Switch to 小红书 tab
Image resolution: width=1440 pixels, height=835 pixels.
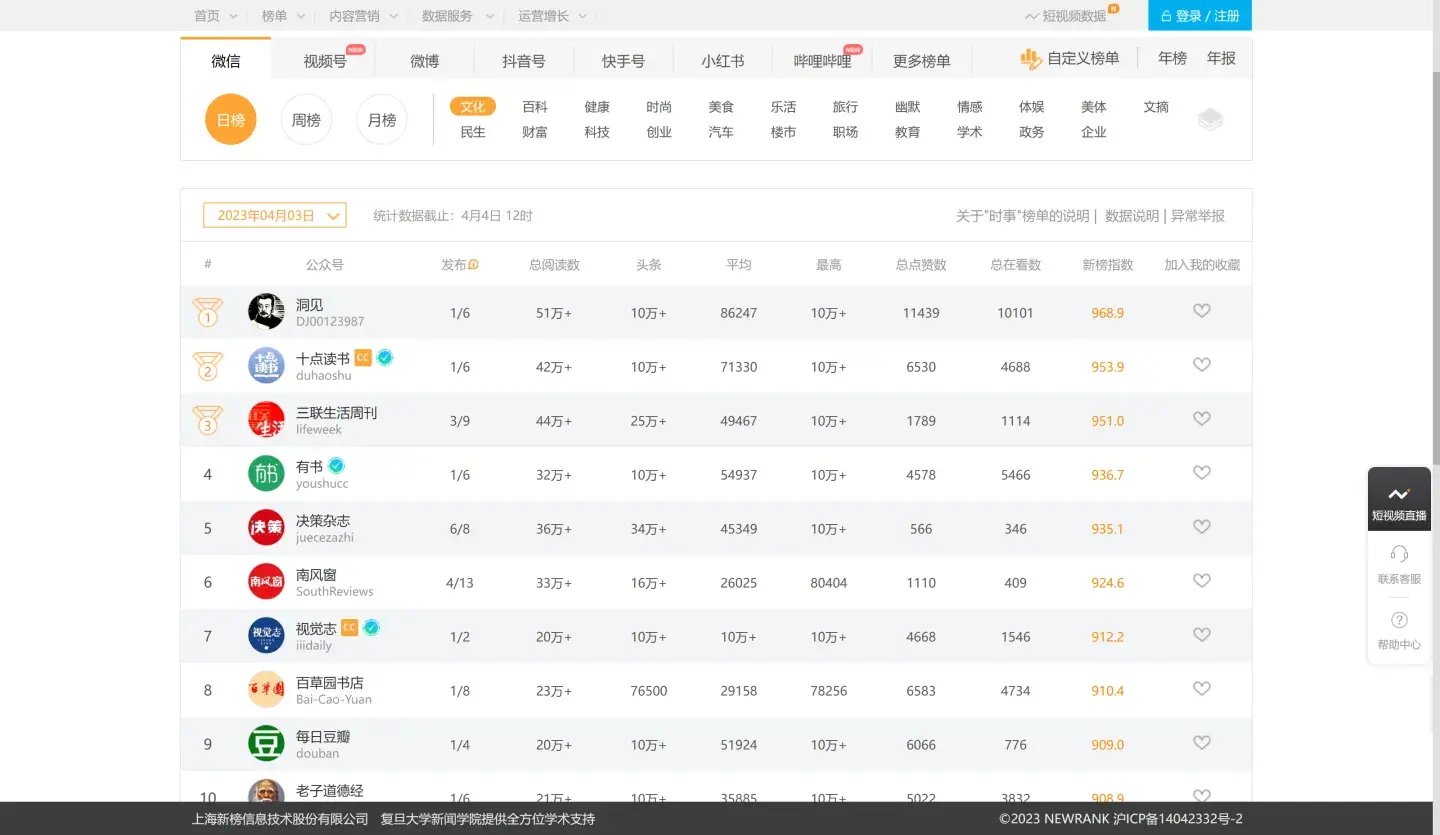[x=723, y=61]
